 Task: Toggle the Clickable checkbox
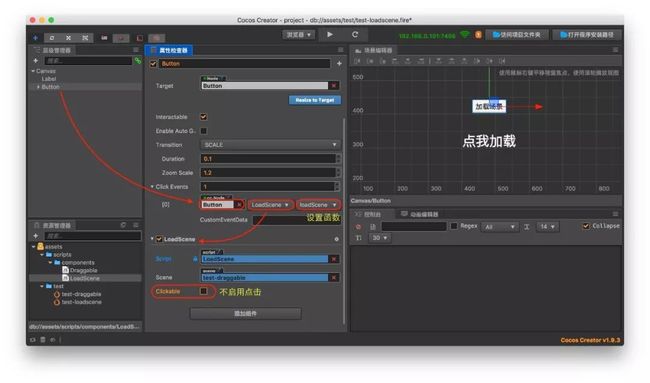204,291
